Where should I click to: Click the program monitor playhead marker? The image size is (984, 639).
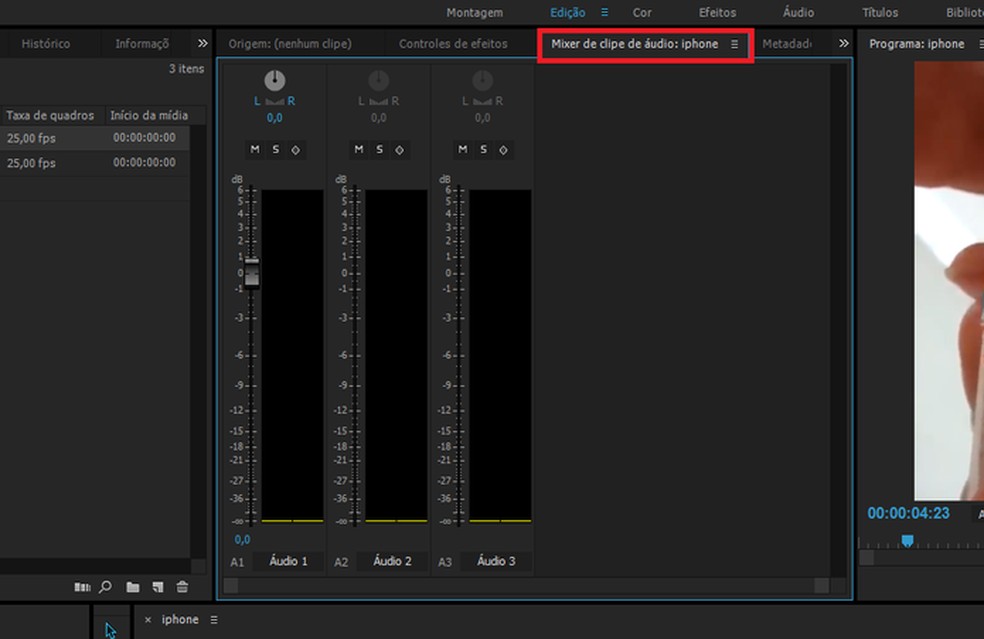pos(907,540)
